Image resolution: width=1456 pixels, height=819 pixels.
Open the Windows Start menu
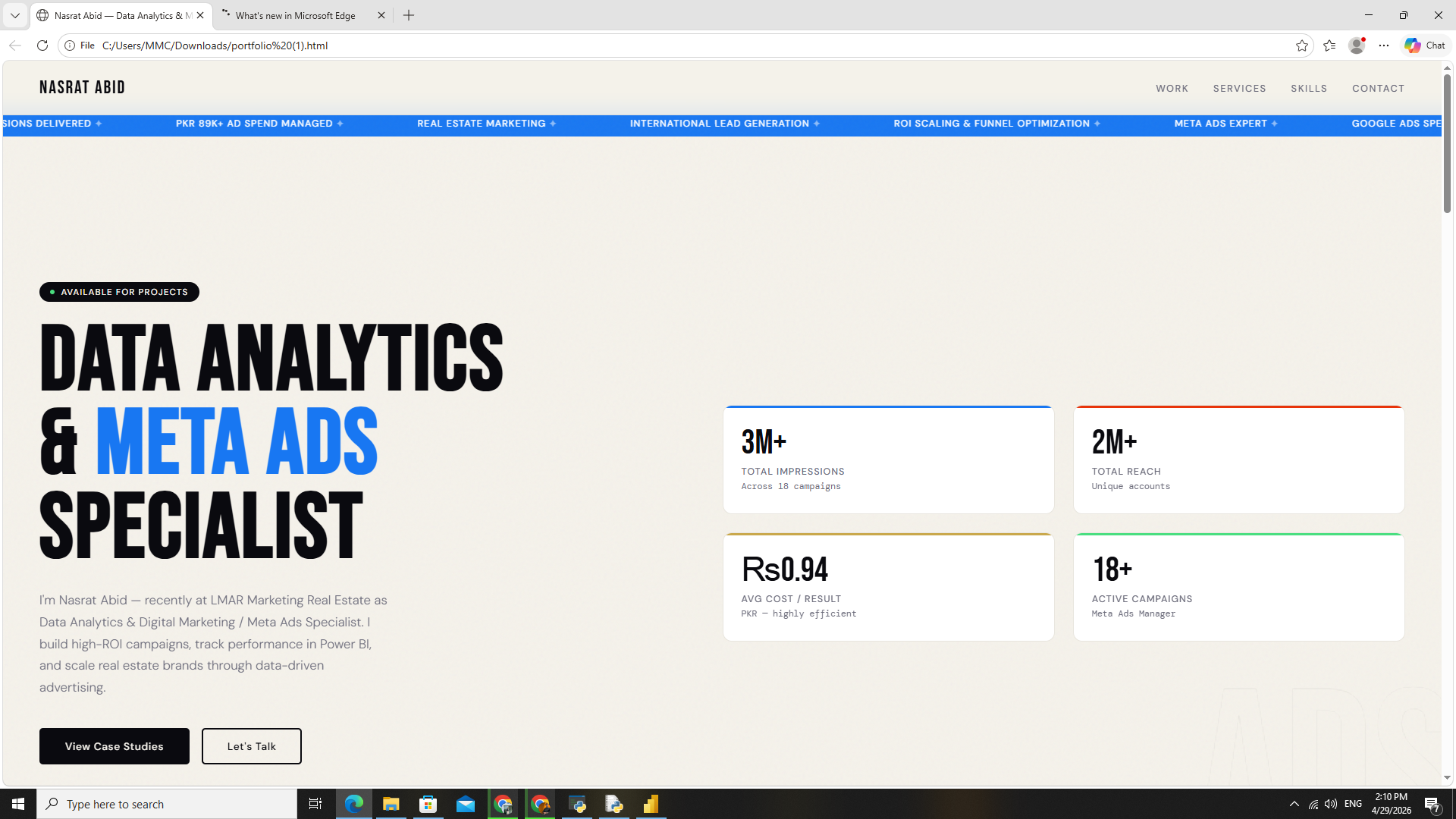click(x=18, y=804)
